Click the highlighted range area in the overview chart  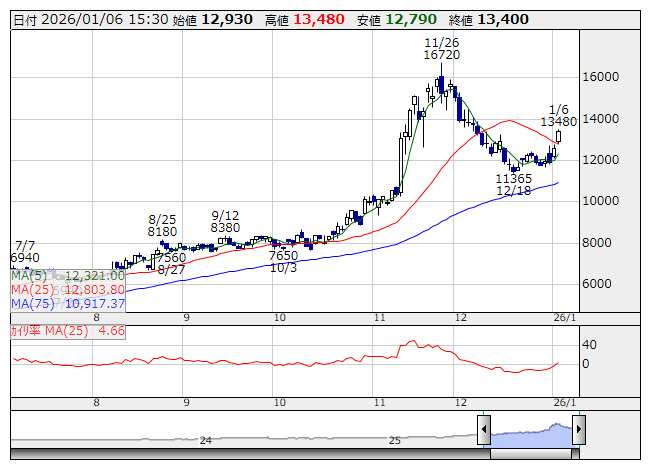(x=531, y=435)
